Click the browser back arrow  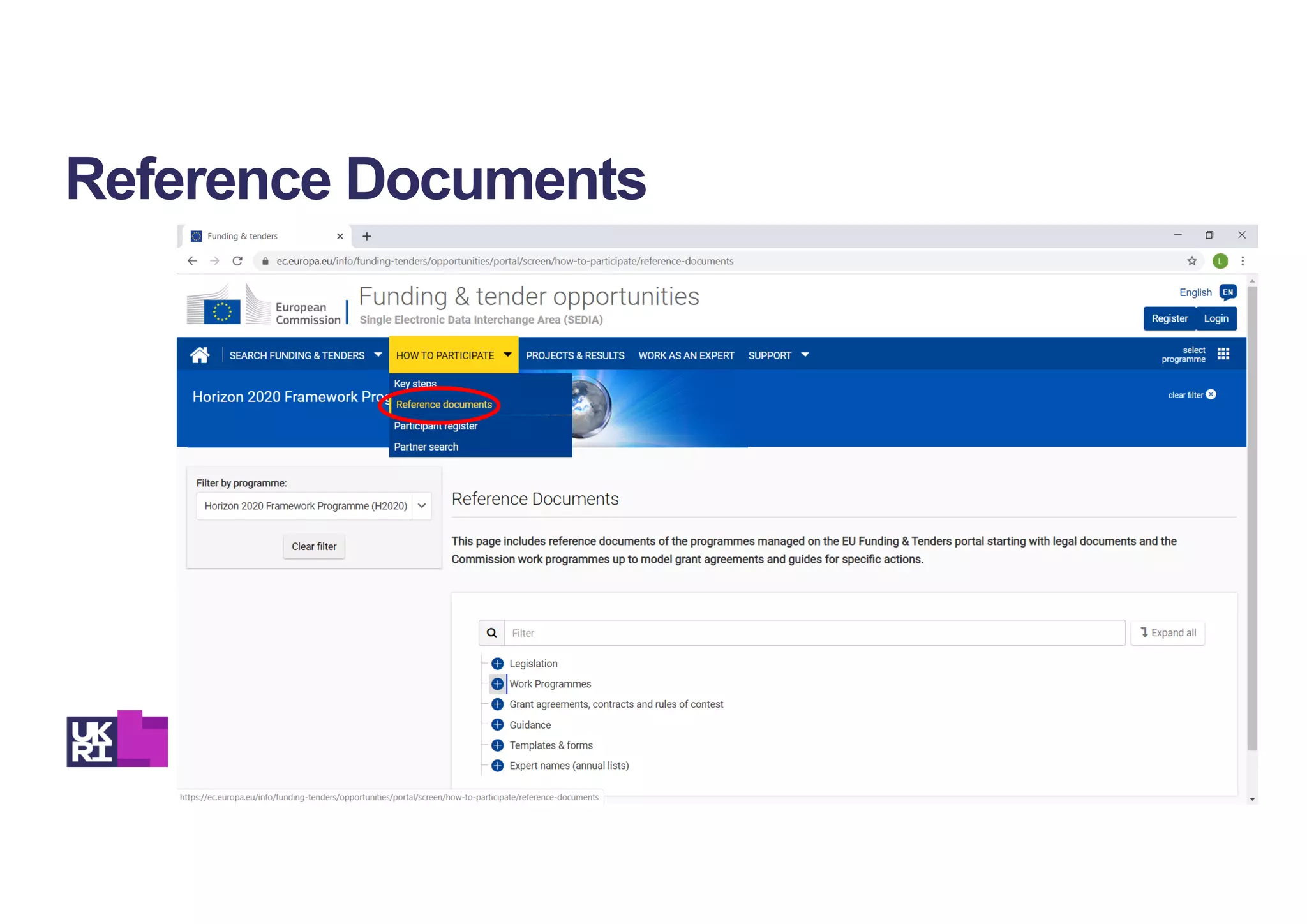point(192,261)
